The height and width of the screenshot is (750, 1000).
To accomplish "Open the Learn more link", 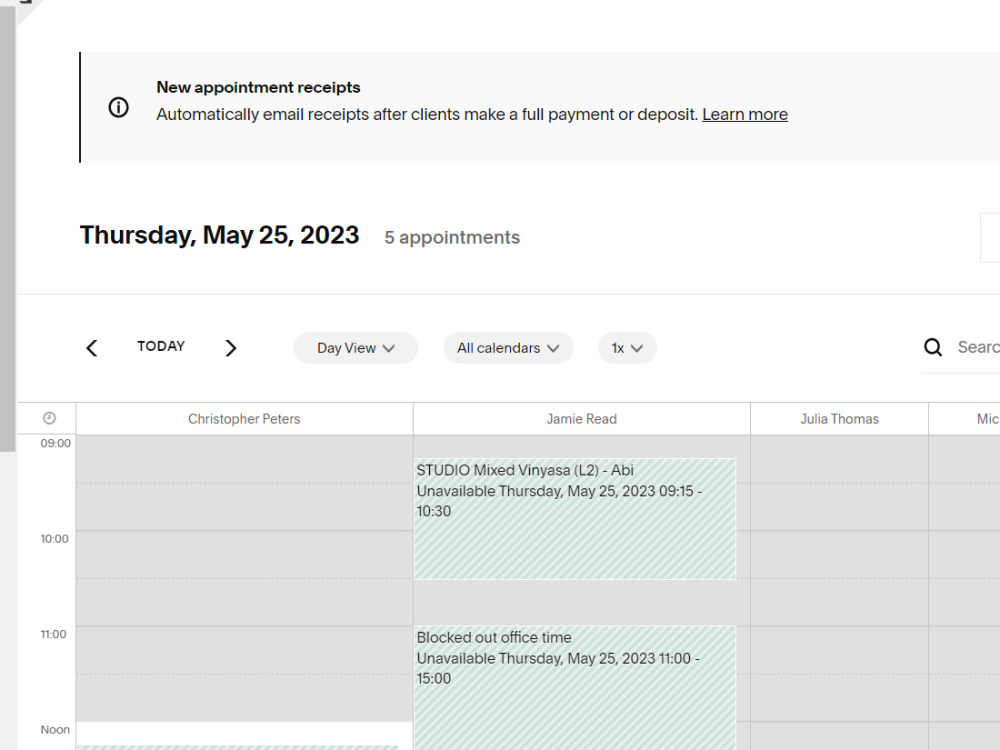I will pyautogui.click(x=745, y=114).
